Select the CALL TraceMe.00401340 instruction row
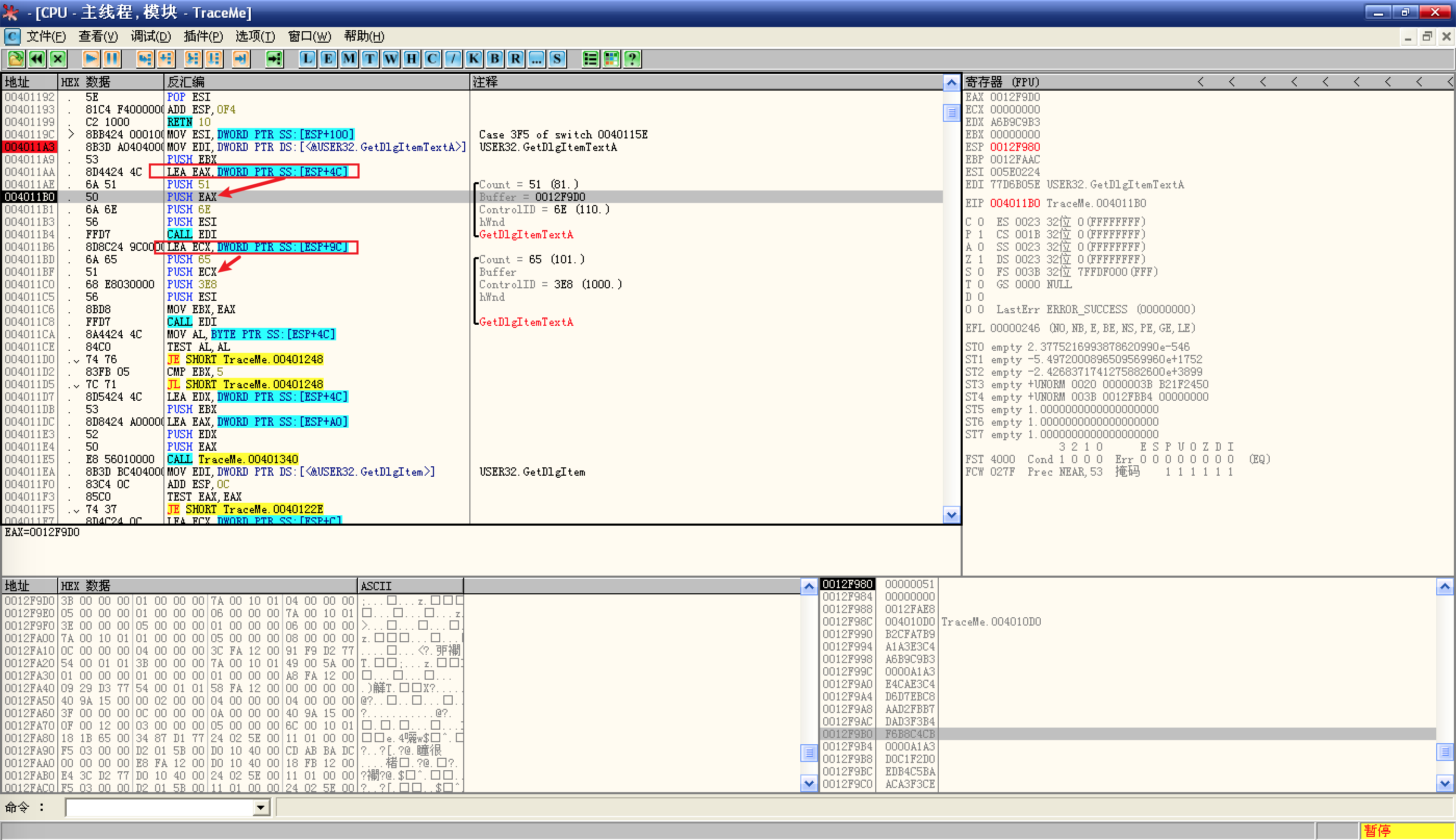Image resolution: width=1456 pixels, height=840 pixels. [233, 459]
